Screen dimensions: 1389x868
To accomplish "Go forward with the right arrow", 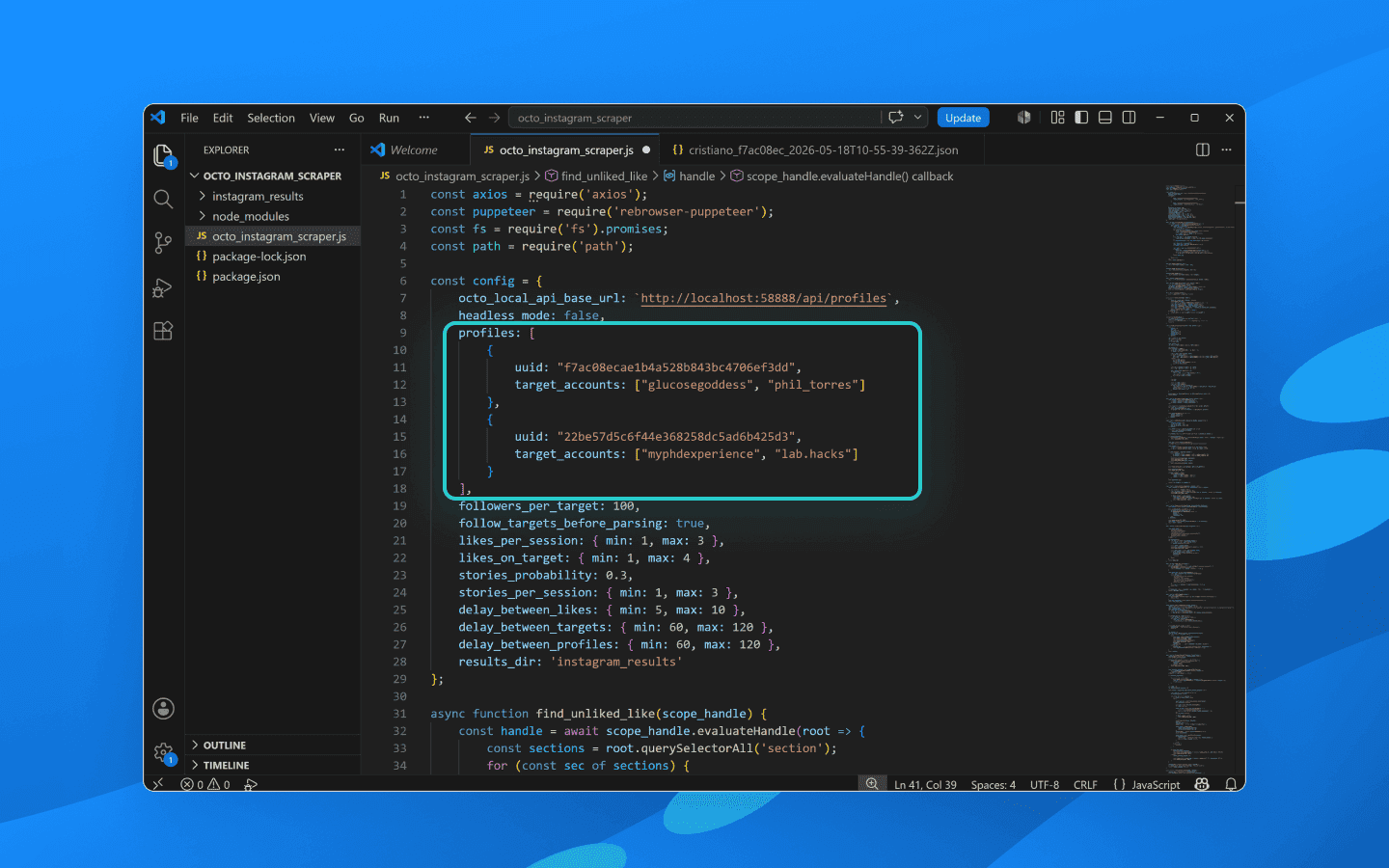I will pos(494,118).
